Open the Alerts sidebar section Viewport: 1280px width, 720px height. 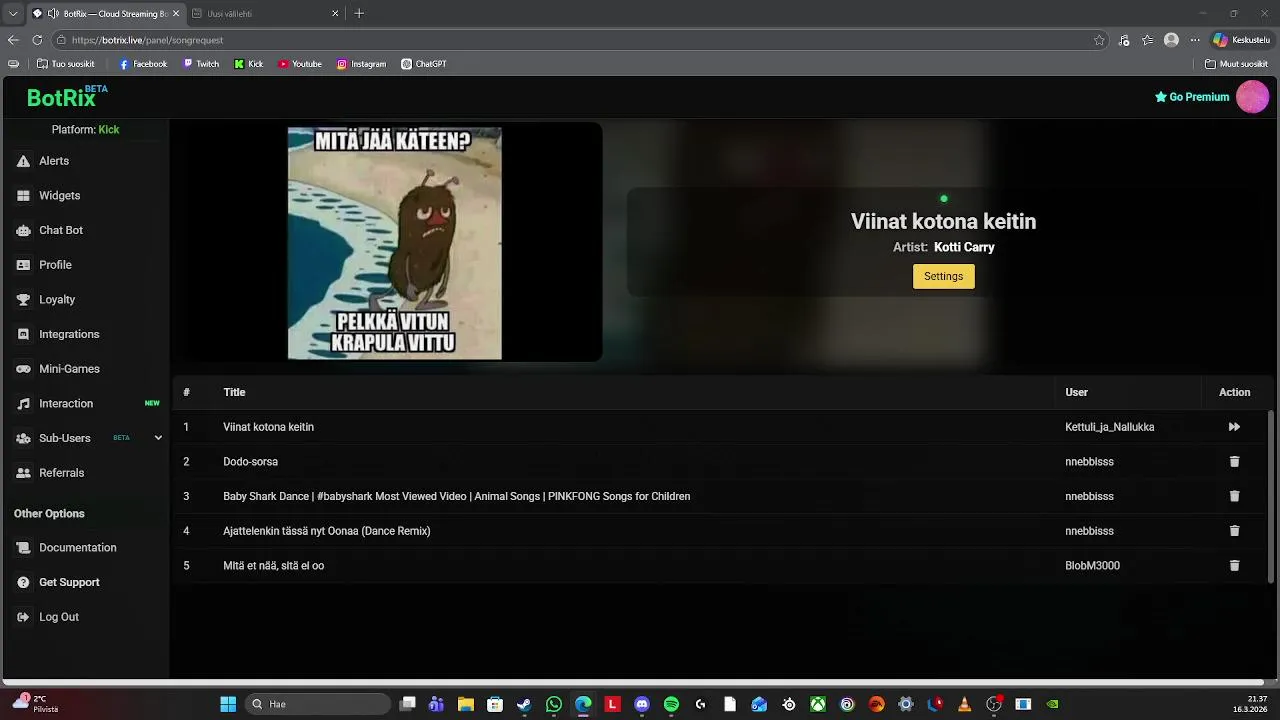coord(54,161)
